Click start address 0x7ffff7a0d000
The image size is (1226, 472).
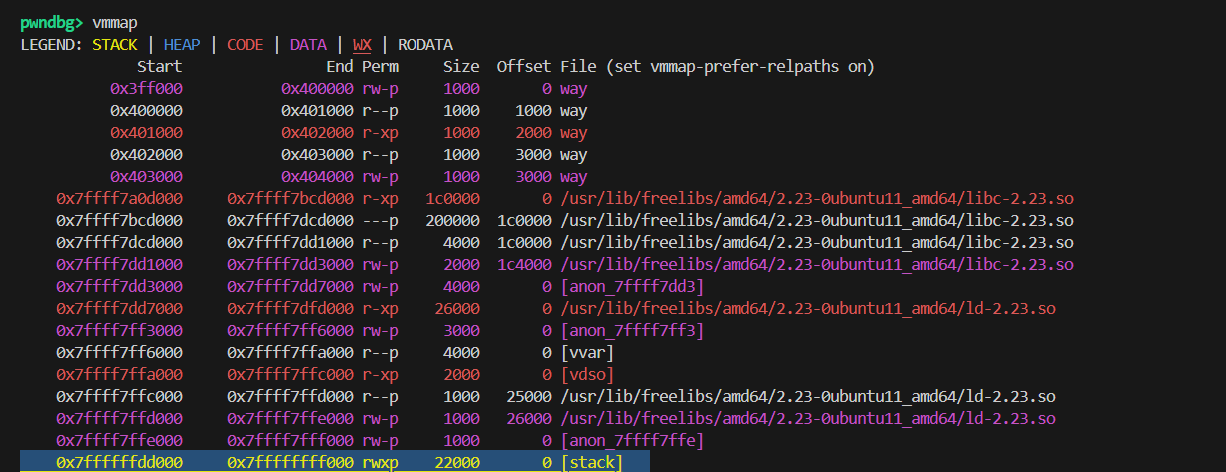tap(119, 198)
